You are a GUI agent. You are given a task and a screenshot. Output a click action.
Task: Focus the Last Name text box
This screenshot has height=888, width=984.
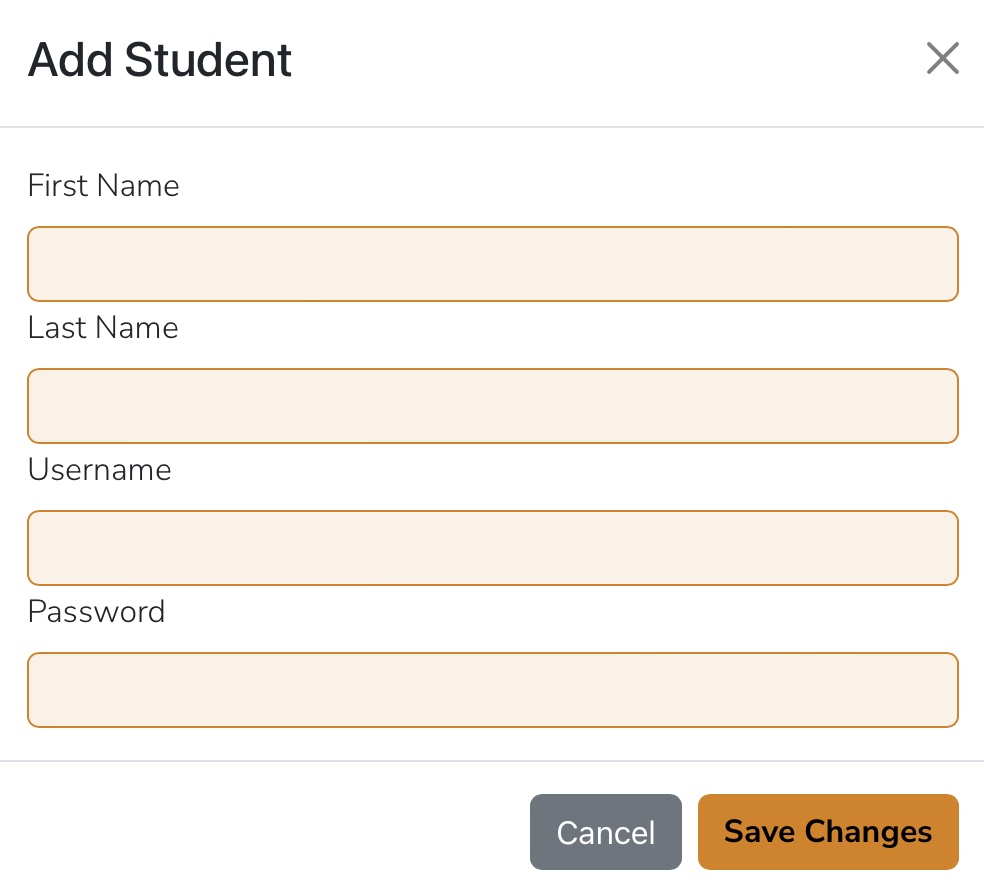click(x=493, y=406)
